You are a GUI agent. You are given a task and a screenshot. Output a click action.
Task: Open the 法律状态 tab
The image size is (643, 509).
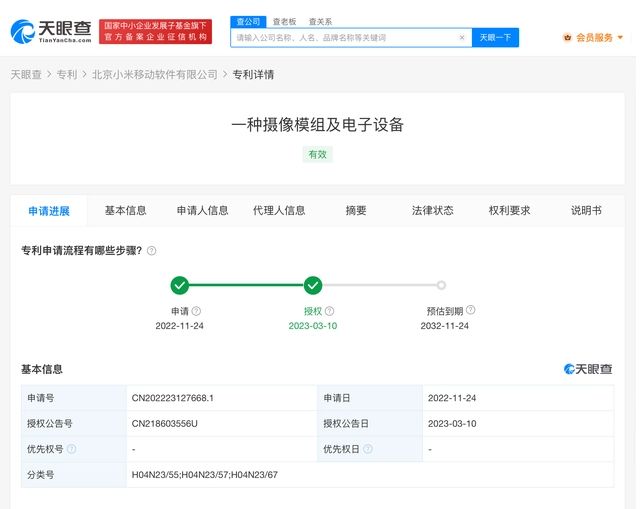432,211
